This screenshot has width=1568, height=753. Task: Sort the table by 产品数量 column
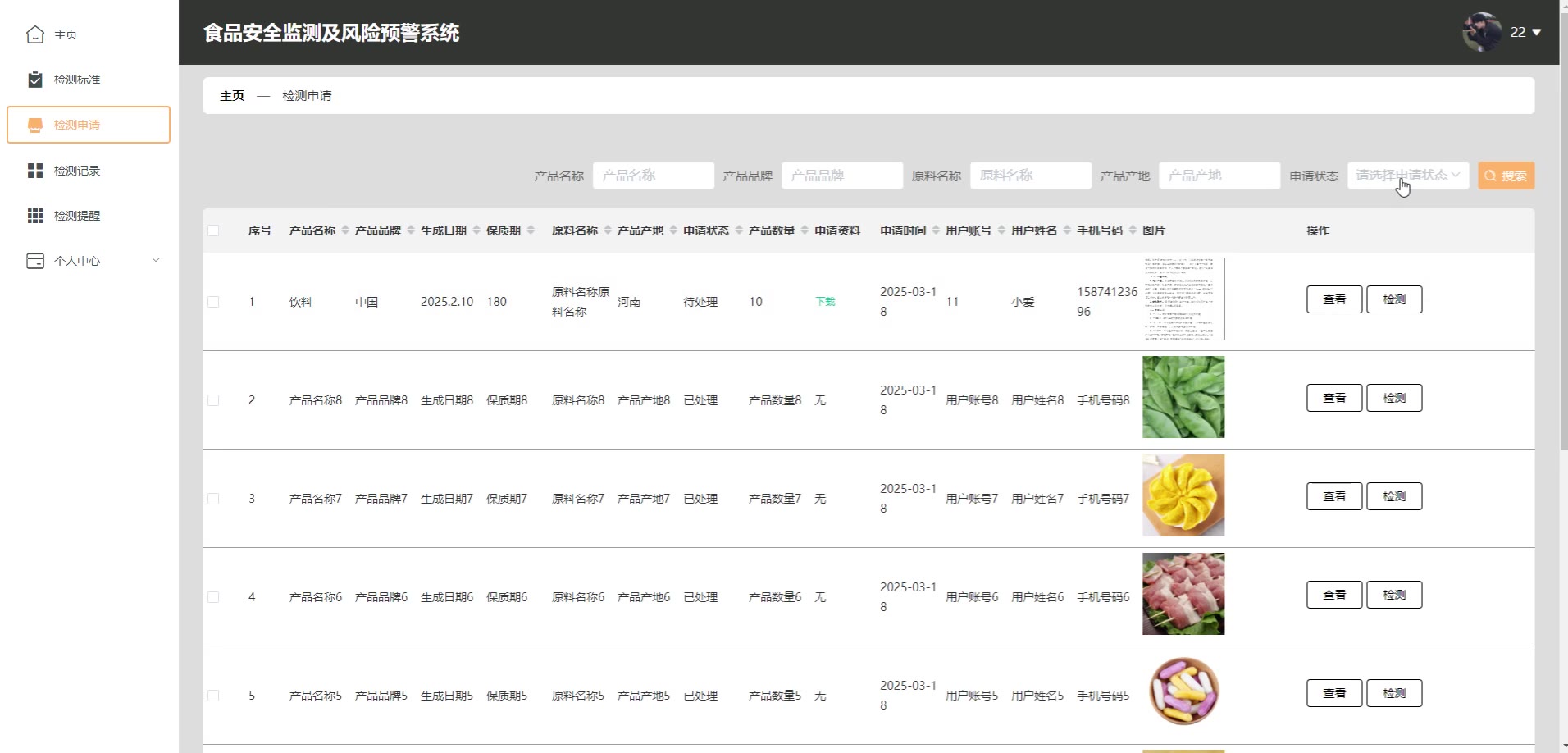coord(805,230)
